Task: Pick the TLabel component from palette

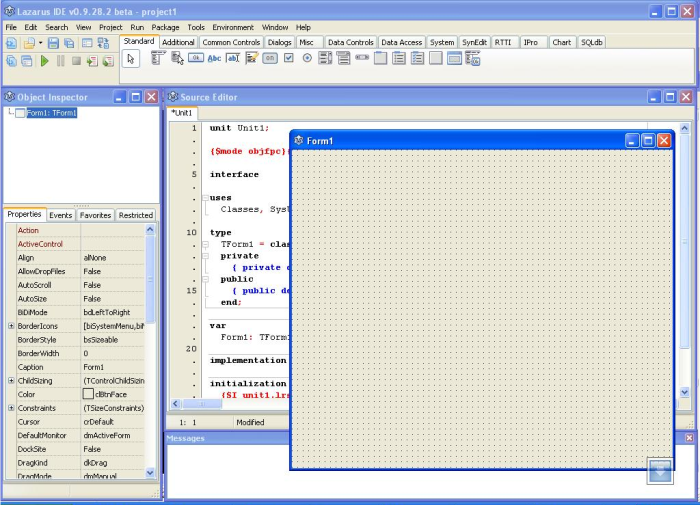Action: pyautogui.click(x=214, y=58)
